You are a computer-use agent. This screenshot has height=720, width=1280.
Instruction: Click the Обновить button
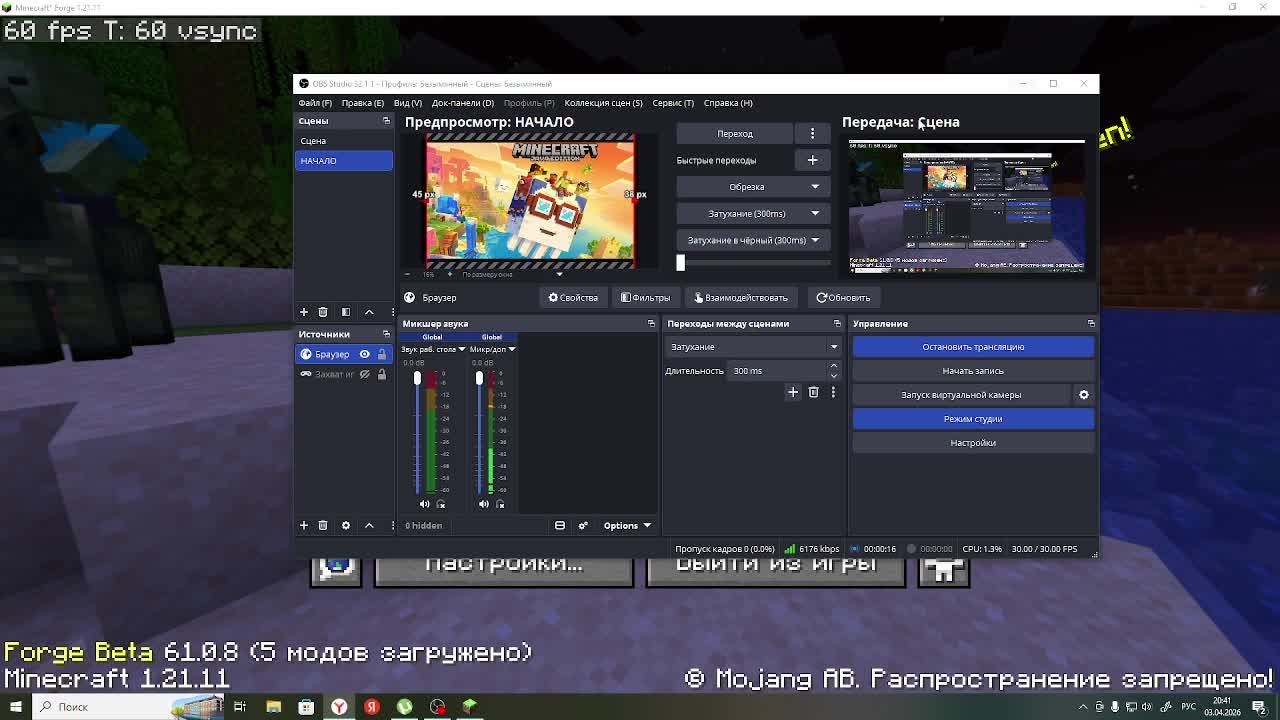[843, 298]
